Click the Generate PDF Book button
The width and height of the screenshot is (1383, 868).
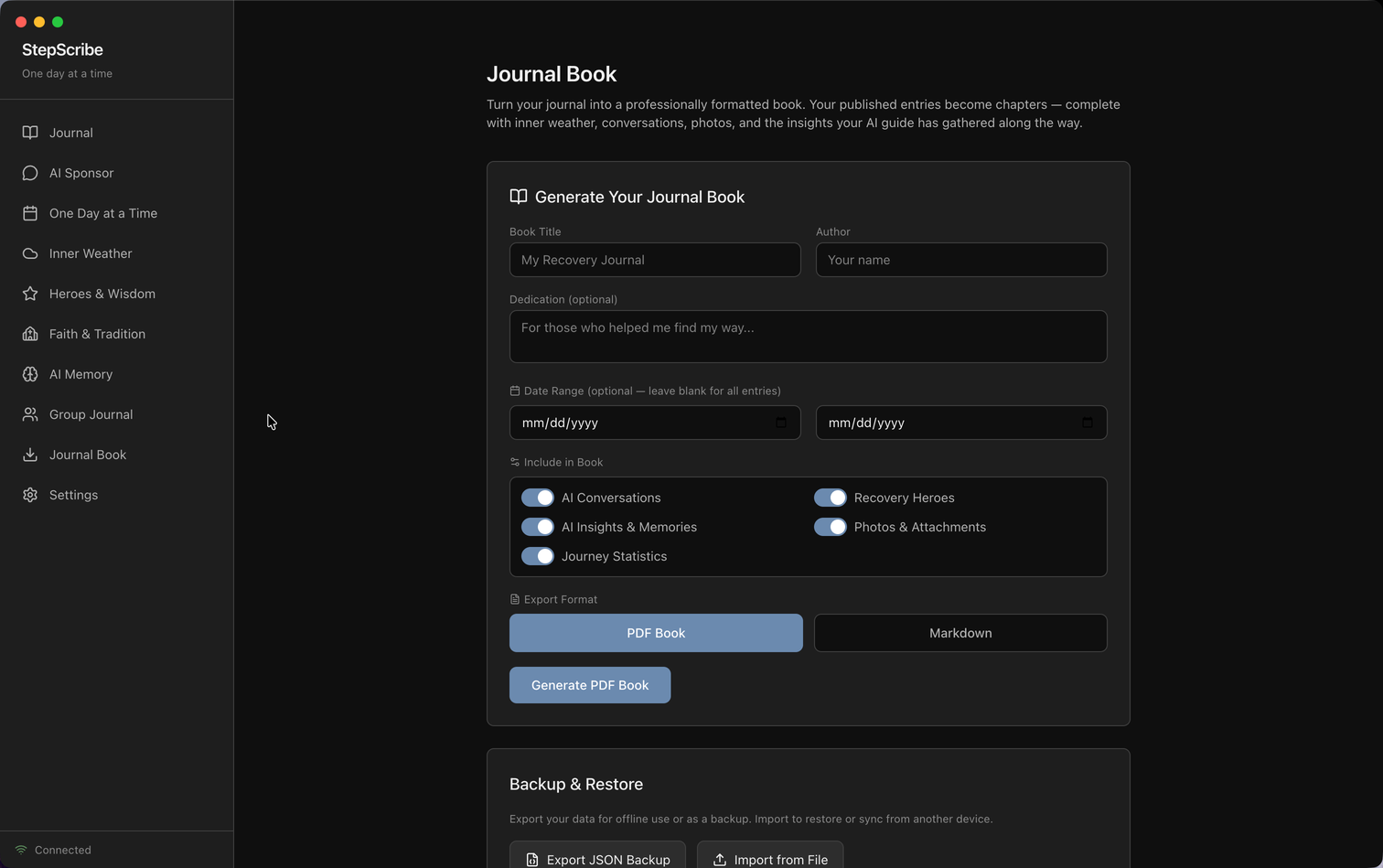pyautogui.click(x=590, y=685)
